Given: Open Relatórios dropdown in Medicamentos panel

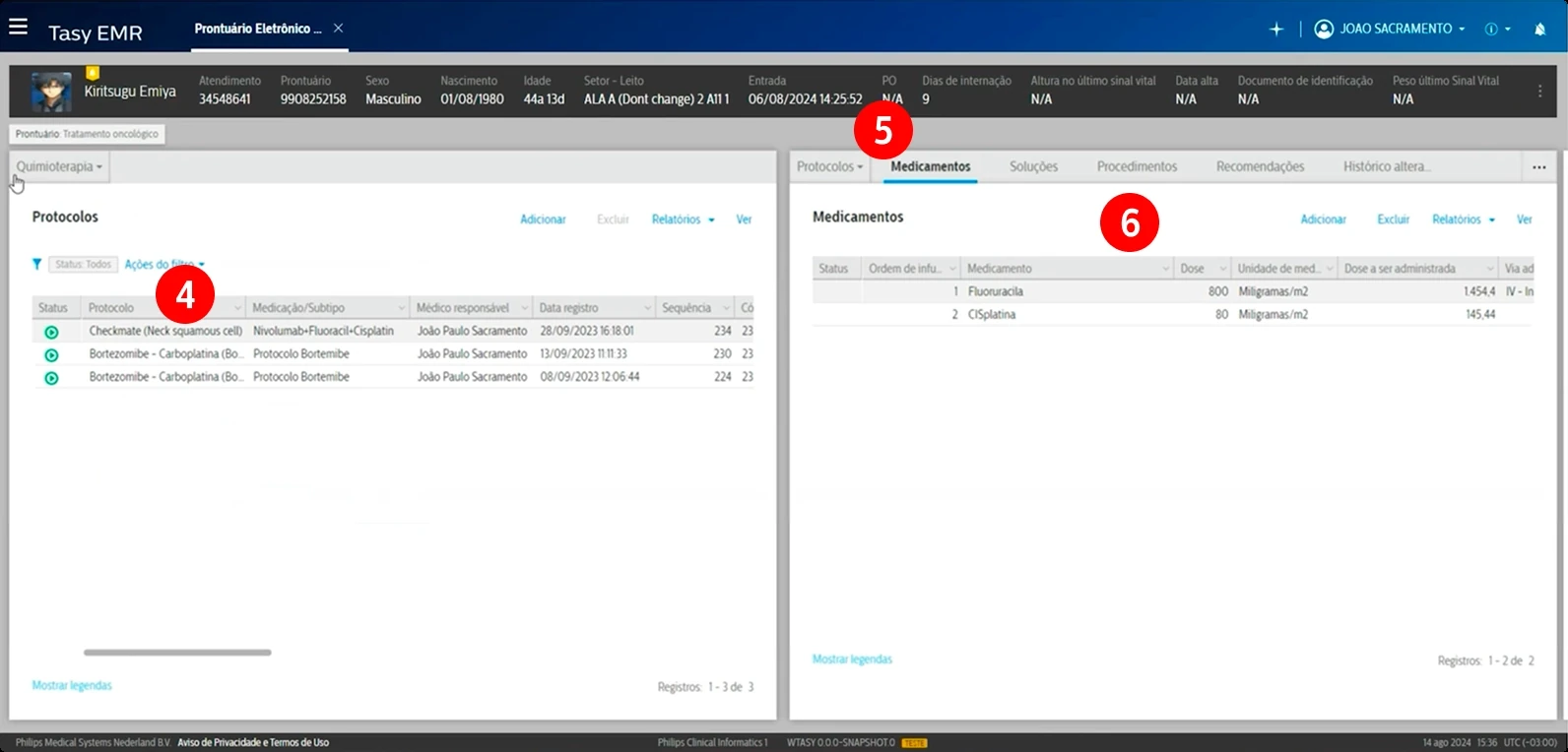Looking at the screenshot, I should point(1464,219).
